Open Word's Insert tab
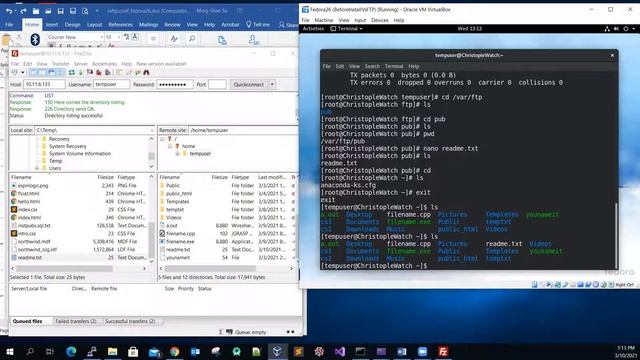This screenshot has height=360, width=640. (x=52, y=24)
